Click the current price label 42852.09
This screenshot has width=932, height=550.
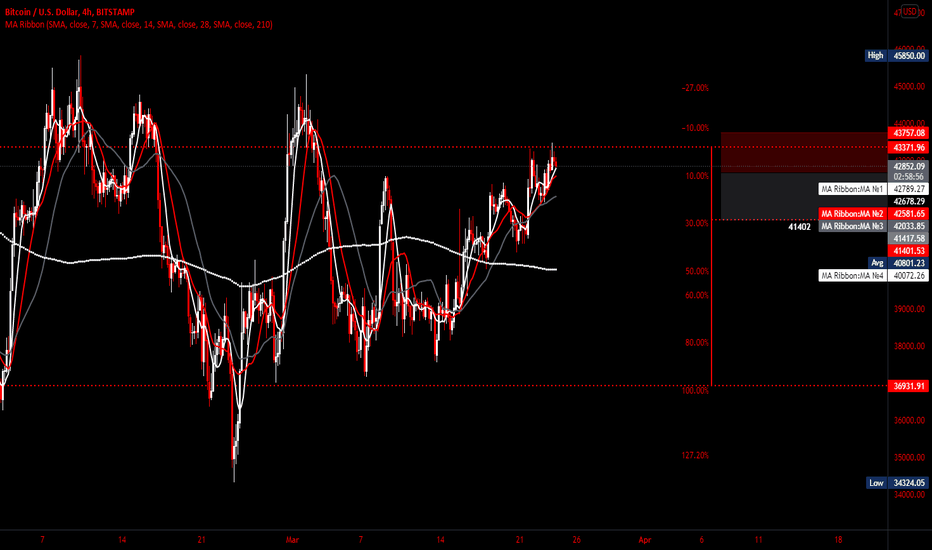908,166
